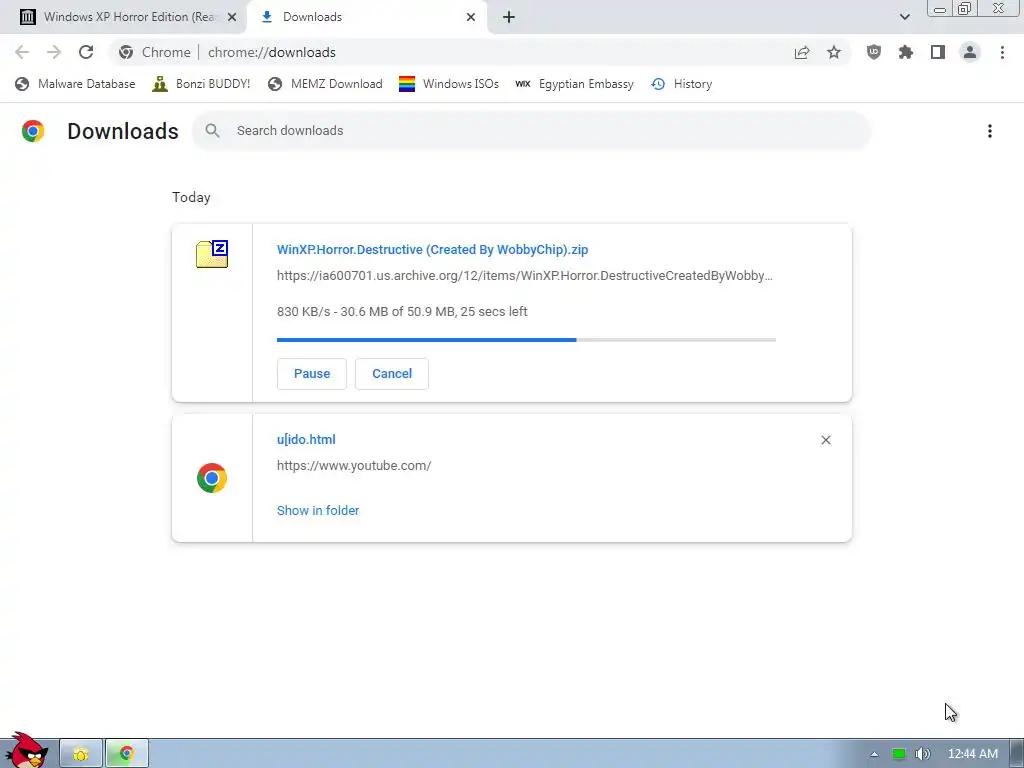Click the green network tray icon
Screen dimensions: 1024x768
click(899, 754)
